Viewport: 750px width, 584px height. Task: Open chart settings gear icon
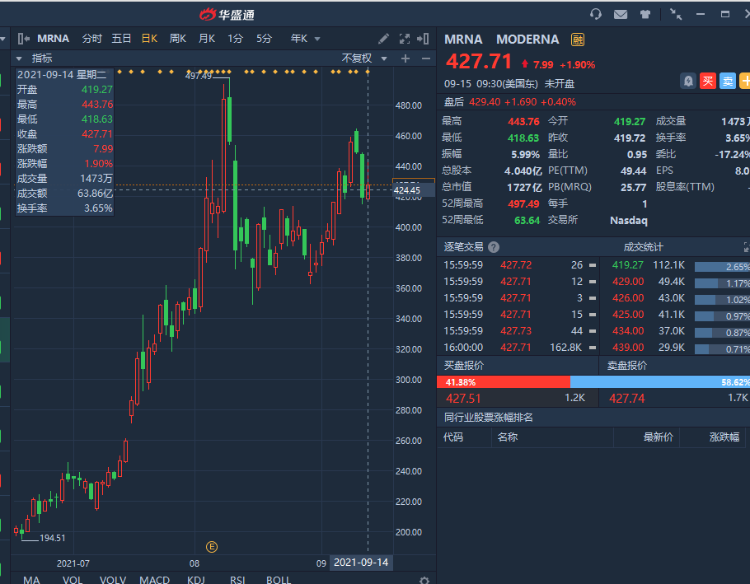click(x=424, y=580)
